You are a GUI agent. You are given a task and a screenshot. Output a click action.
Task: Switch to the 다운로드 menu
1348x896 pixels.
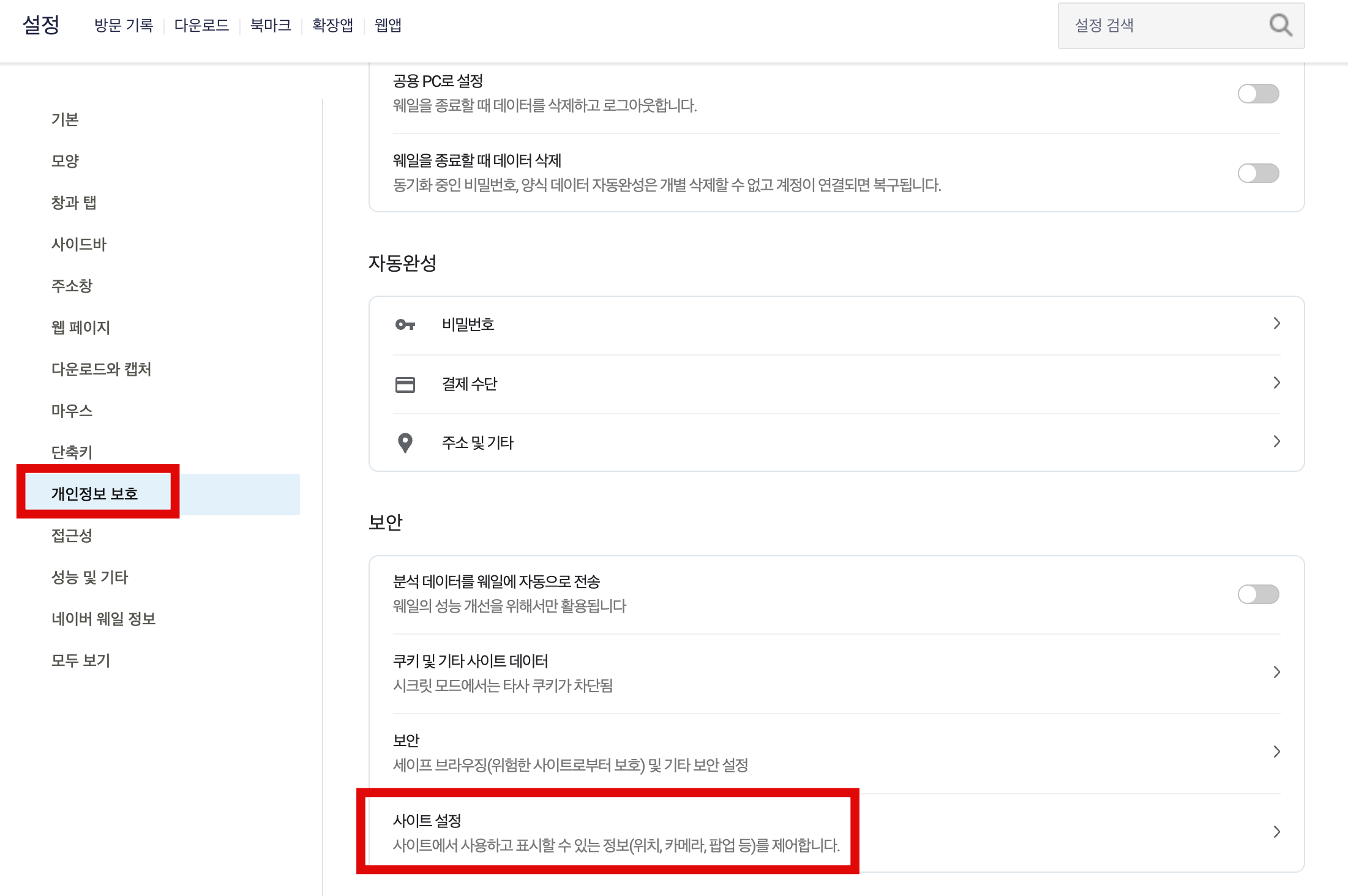point(203,26)
